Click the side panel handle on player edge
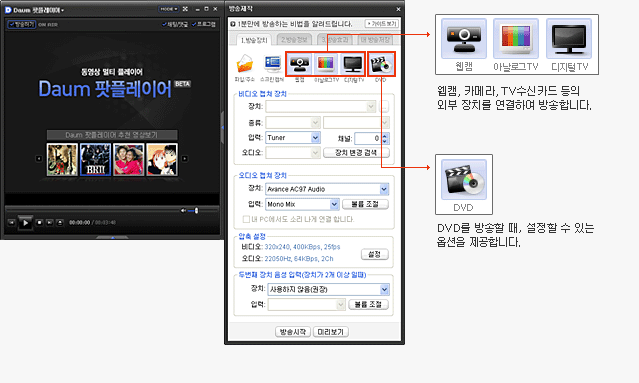 point(222,127)
